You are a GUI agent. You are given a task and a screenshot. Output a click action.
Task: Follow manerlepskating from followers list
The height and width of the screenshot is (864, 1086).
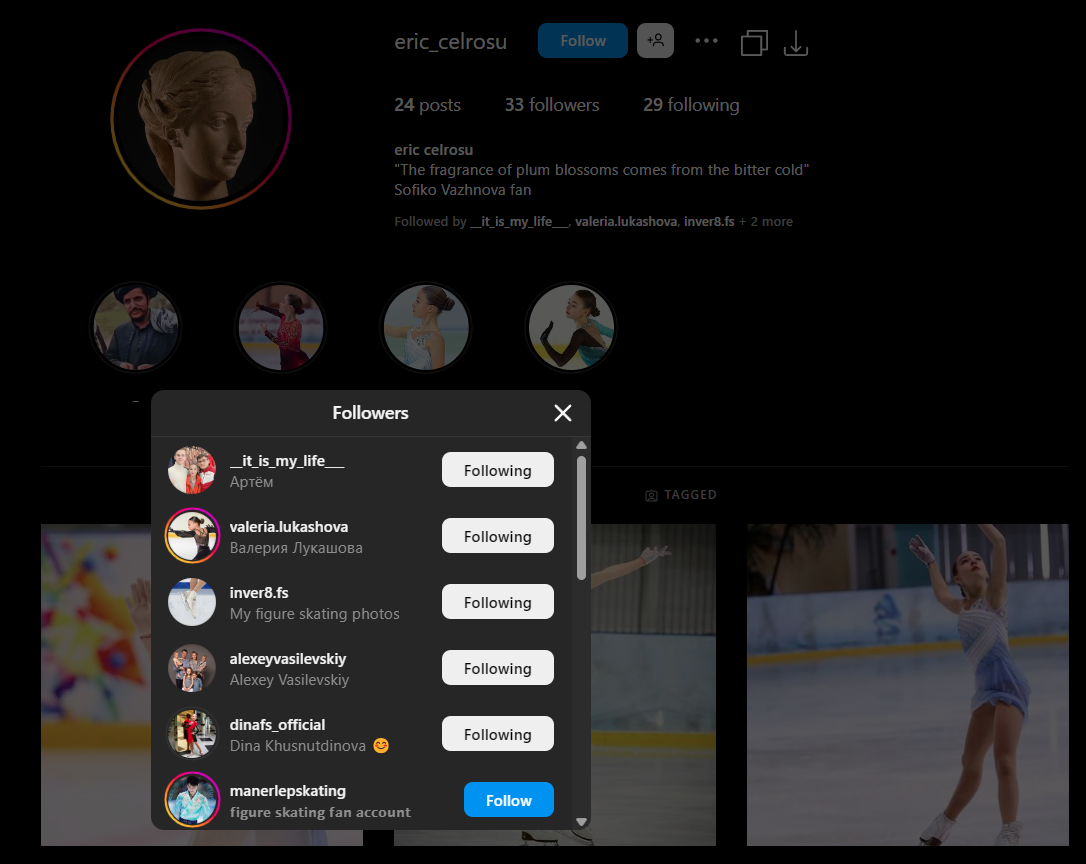tap(508, 800)
